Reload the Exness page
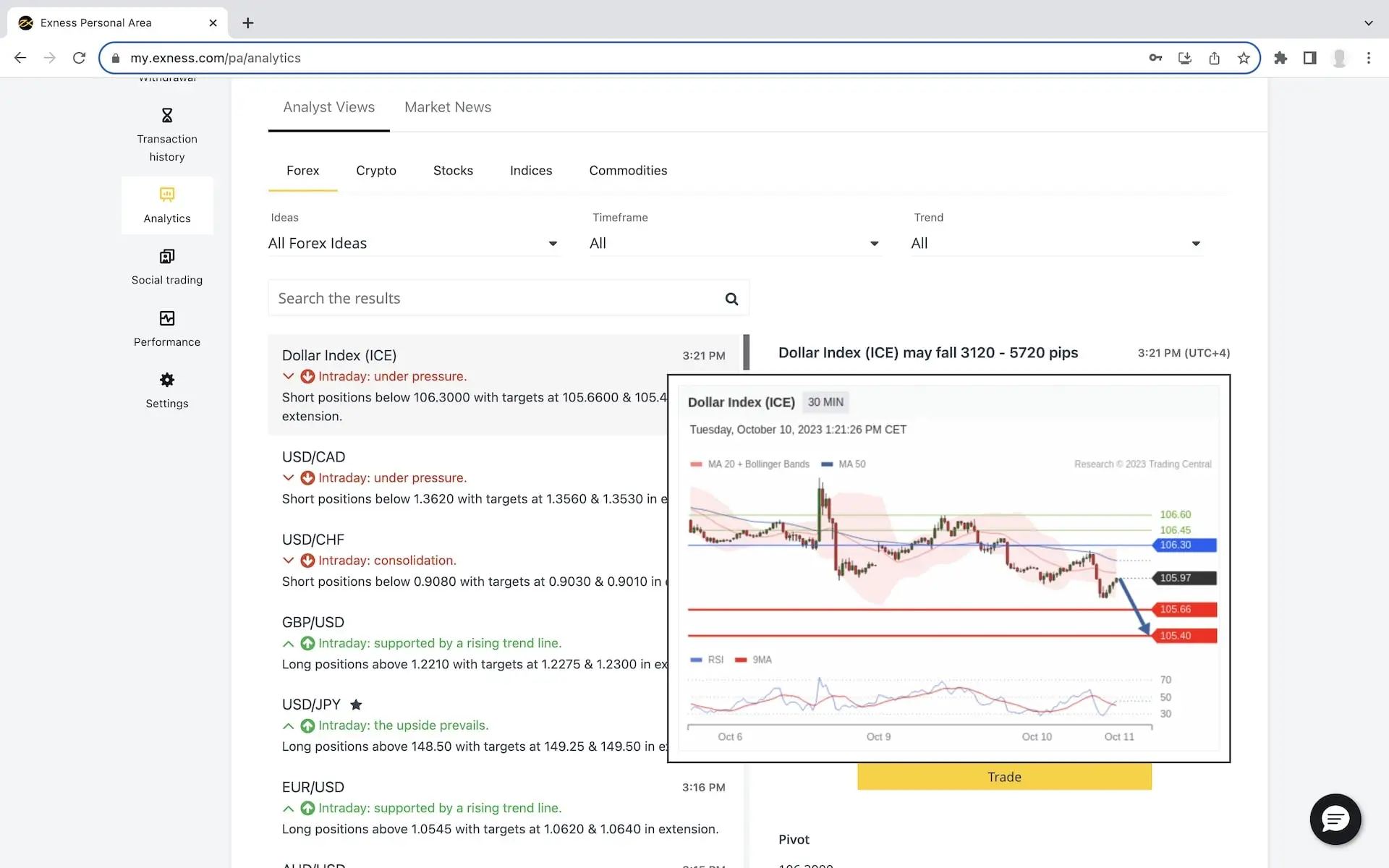The width and height of the screenshot is (1389, 868). coord(79,58)
